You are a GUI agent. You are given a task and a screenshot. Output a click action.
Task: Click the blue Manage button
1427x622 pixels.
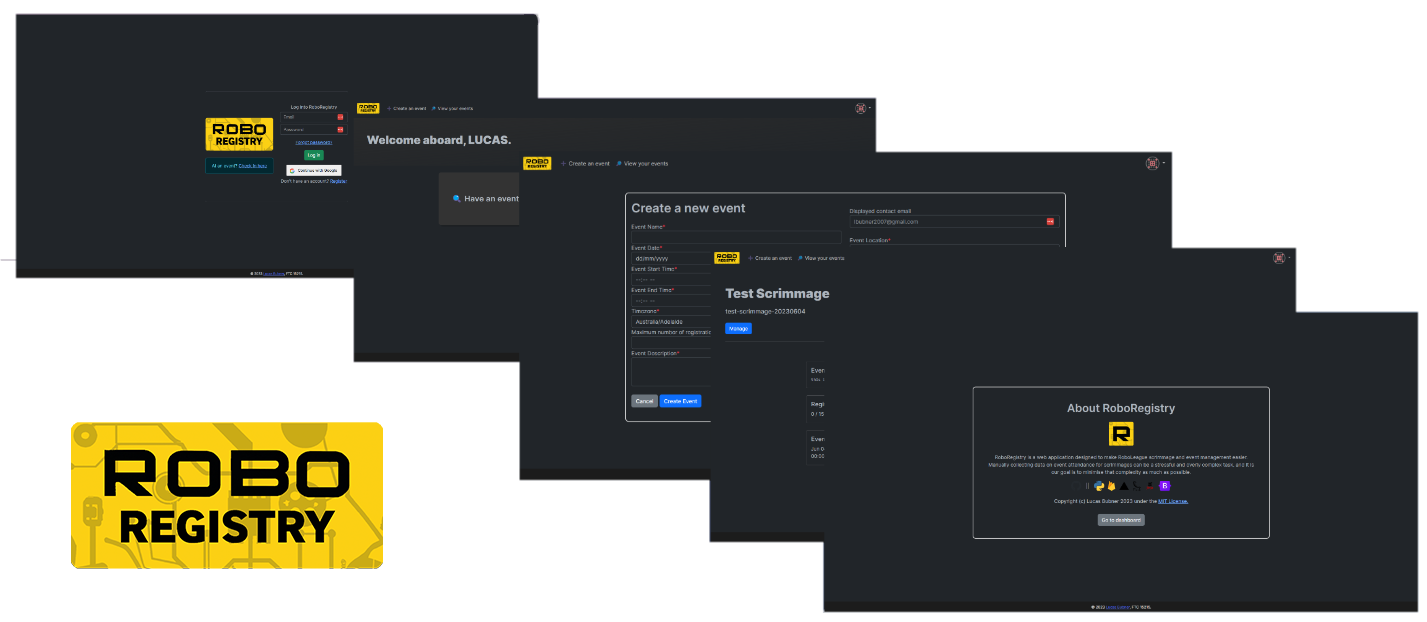point(738,328)
